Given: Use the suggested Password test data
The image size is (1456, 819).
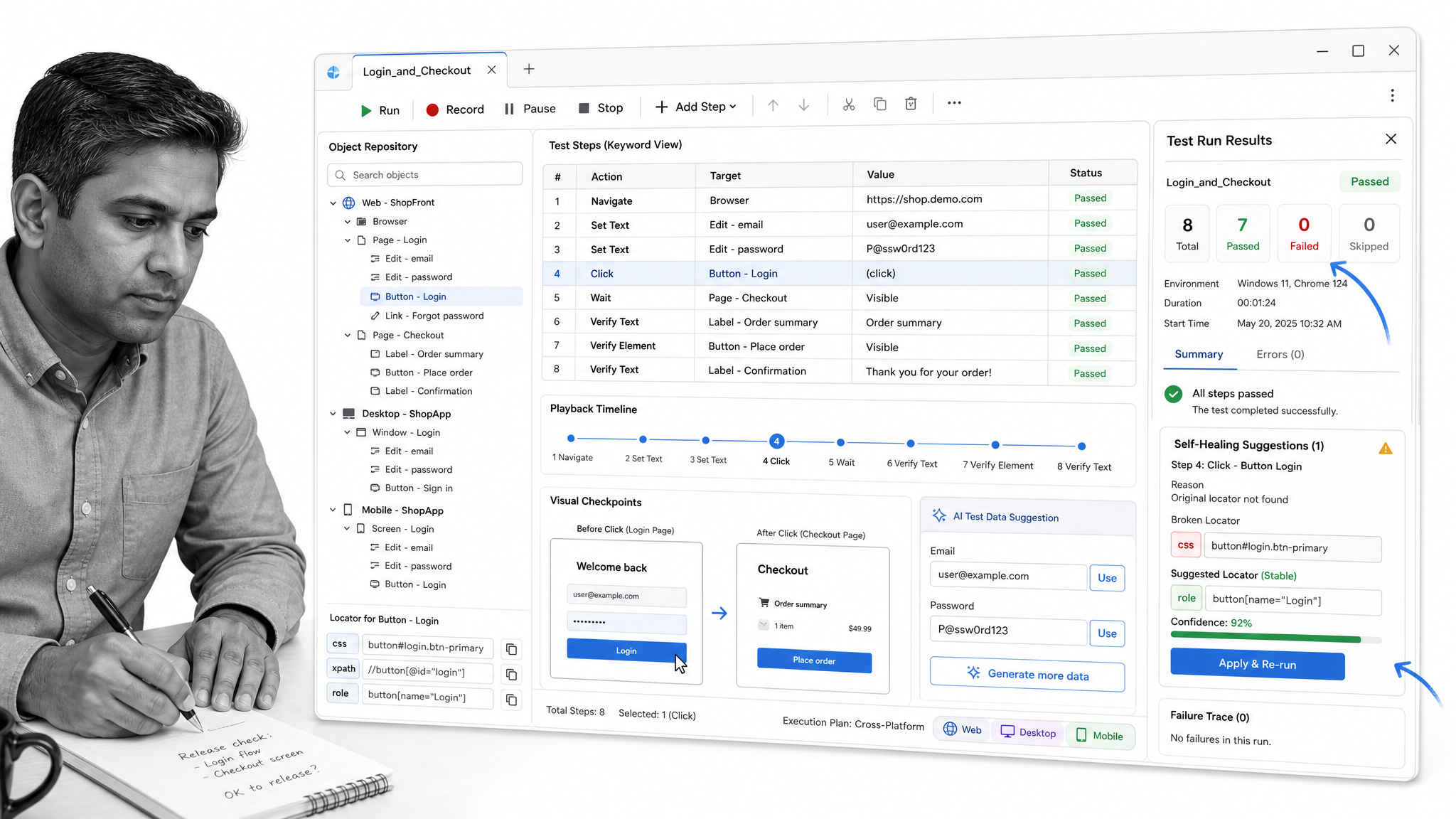Looking at the screenshot, I should pos(1107,633).
